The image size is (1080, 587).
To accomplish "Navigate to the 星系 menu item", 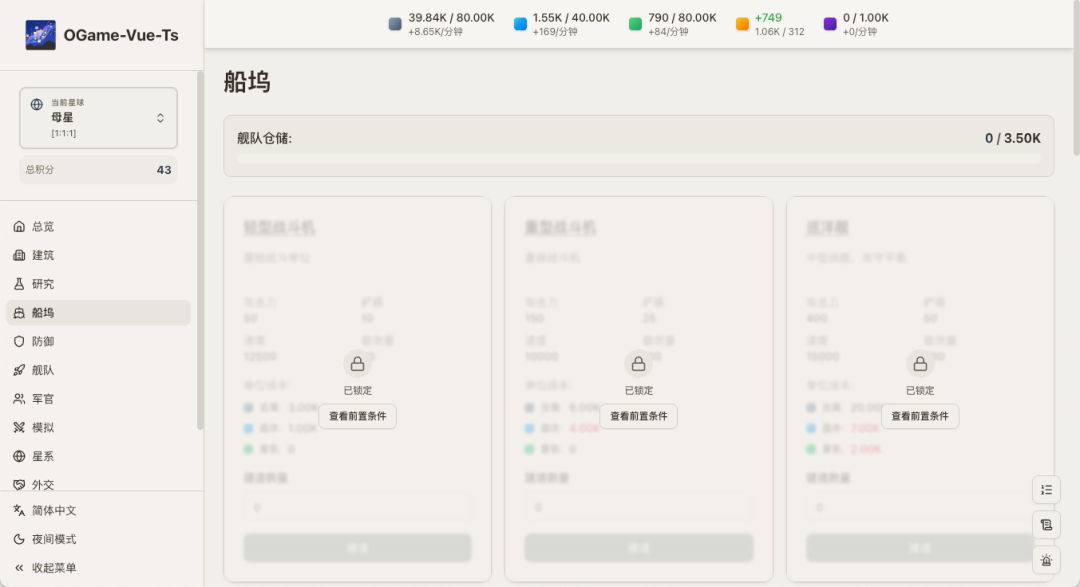I will click(44, 456).
